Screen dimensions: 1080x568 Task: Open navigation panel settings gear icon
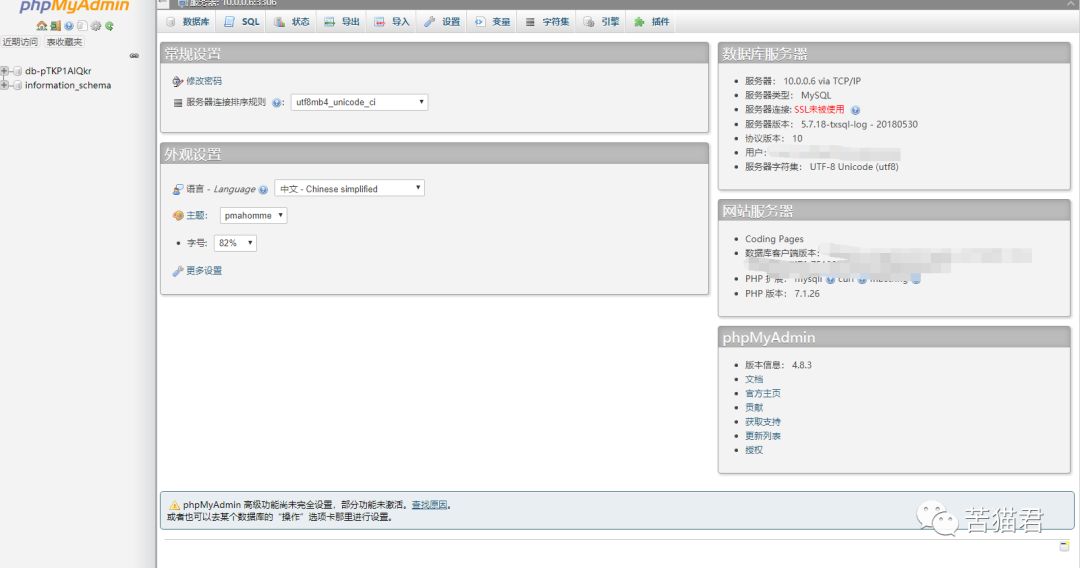[x=96, y=26]
